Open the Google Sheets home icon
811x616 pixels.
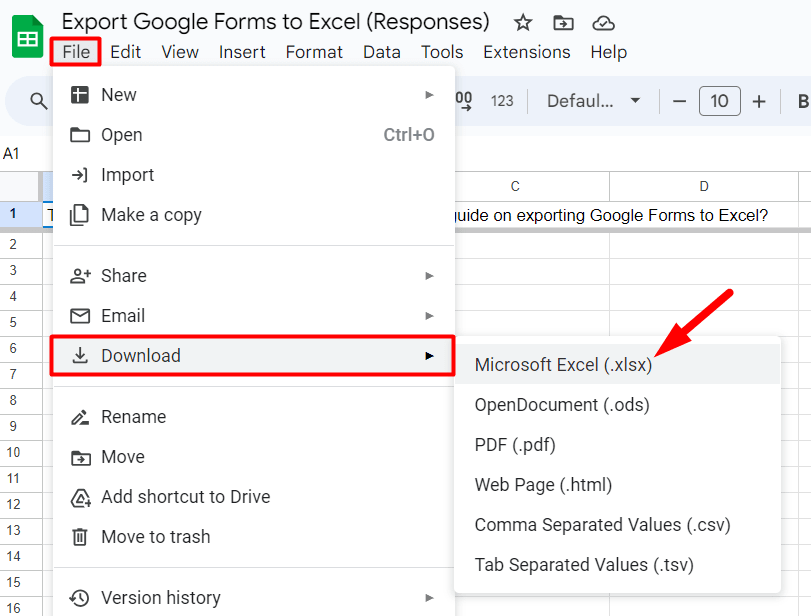[27, 36]
